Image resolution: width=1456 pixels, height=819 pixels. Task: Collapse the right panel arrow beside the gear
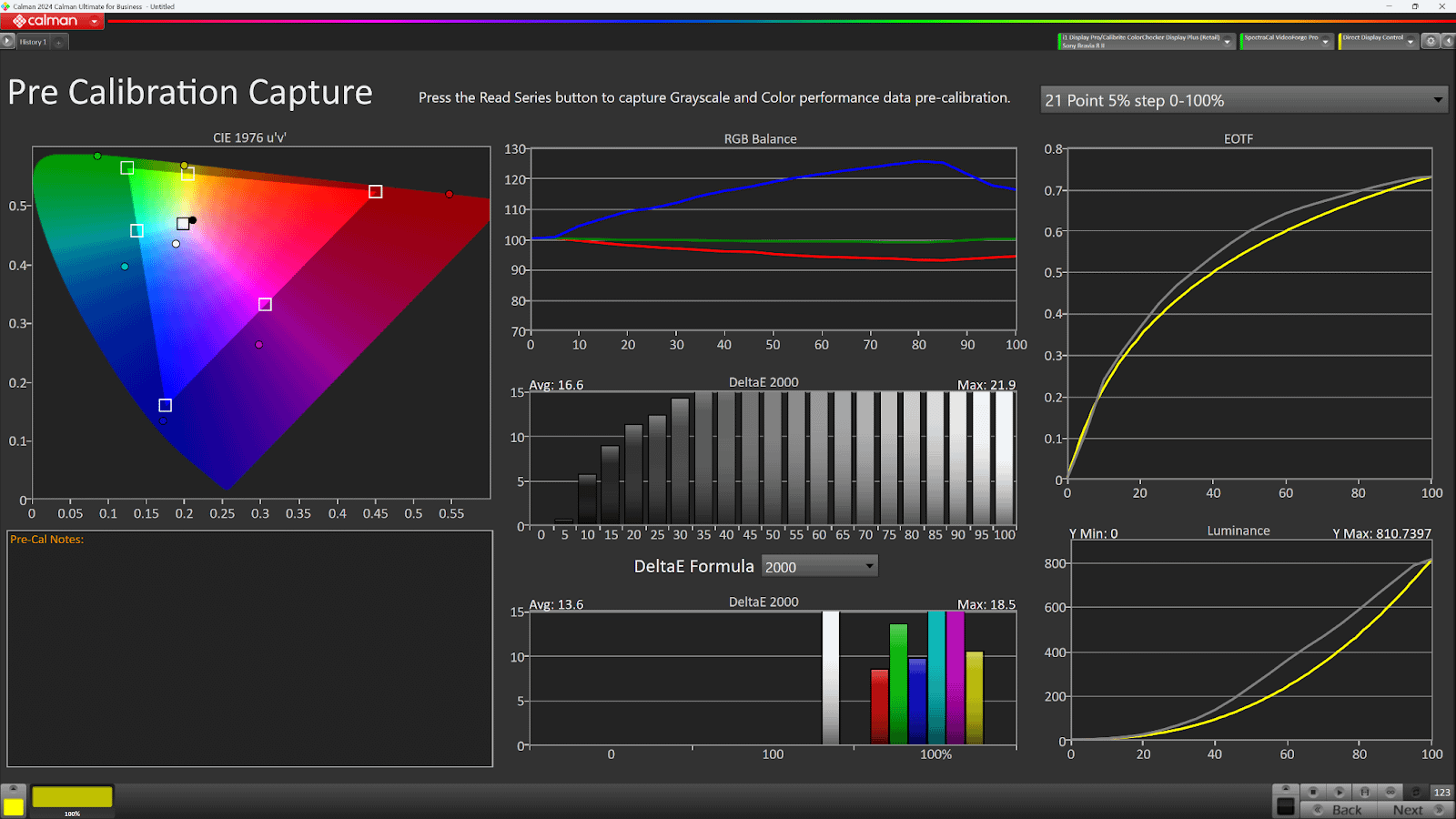point(1448,42)
